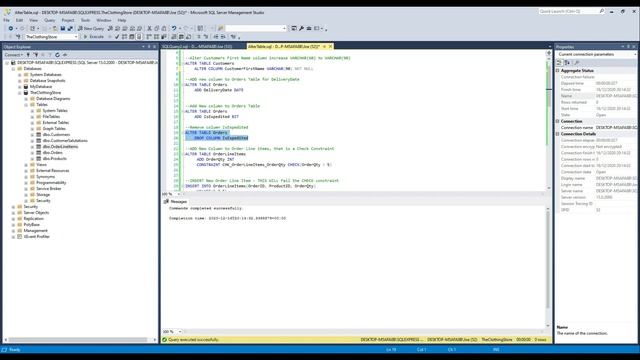
Task: Collapse the TheClothingStore database node
Action: point(20,93)
